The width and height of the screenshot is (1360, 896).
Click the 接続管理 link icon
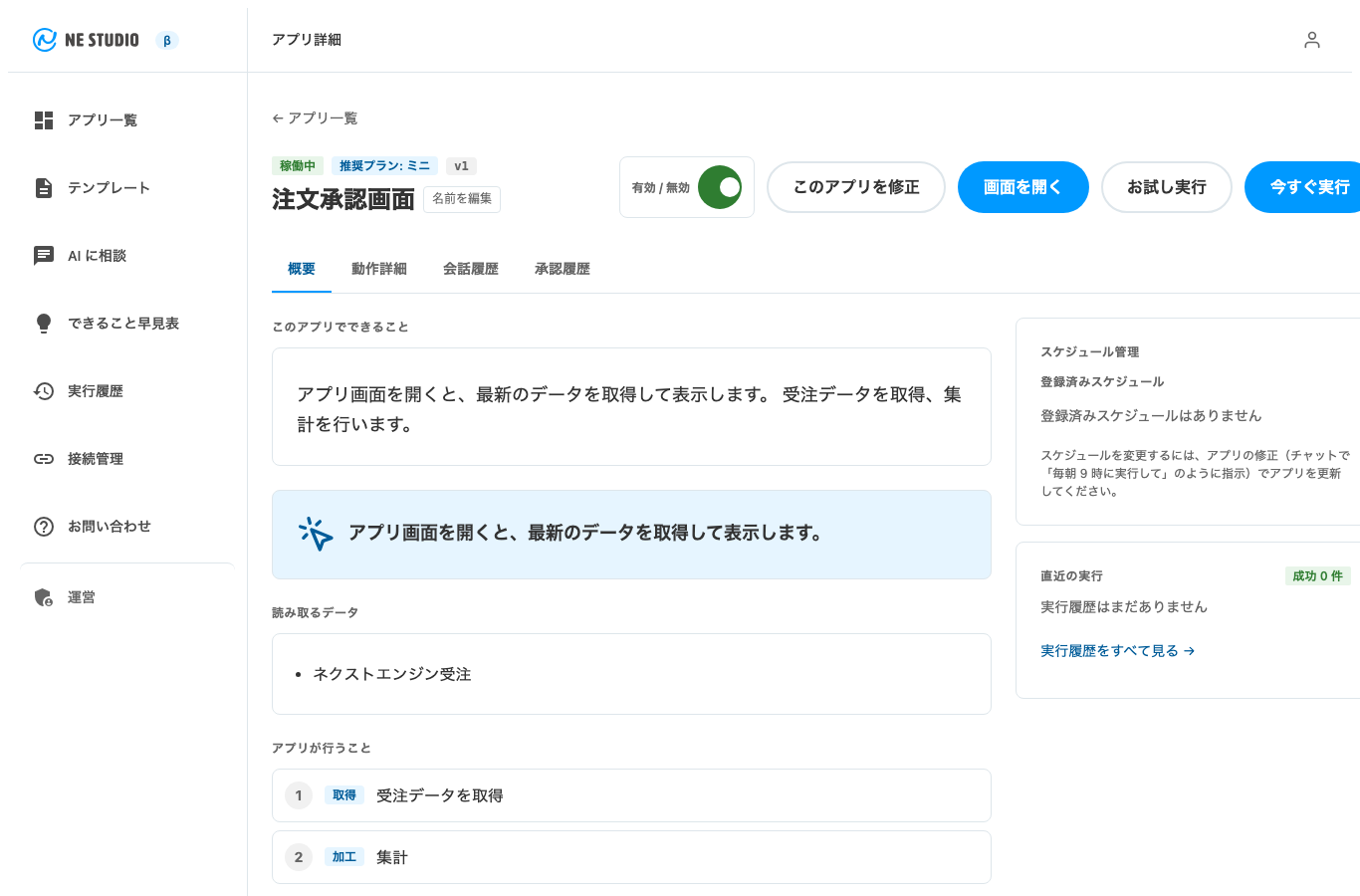(44, 459)
